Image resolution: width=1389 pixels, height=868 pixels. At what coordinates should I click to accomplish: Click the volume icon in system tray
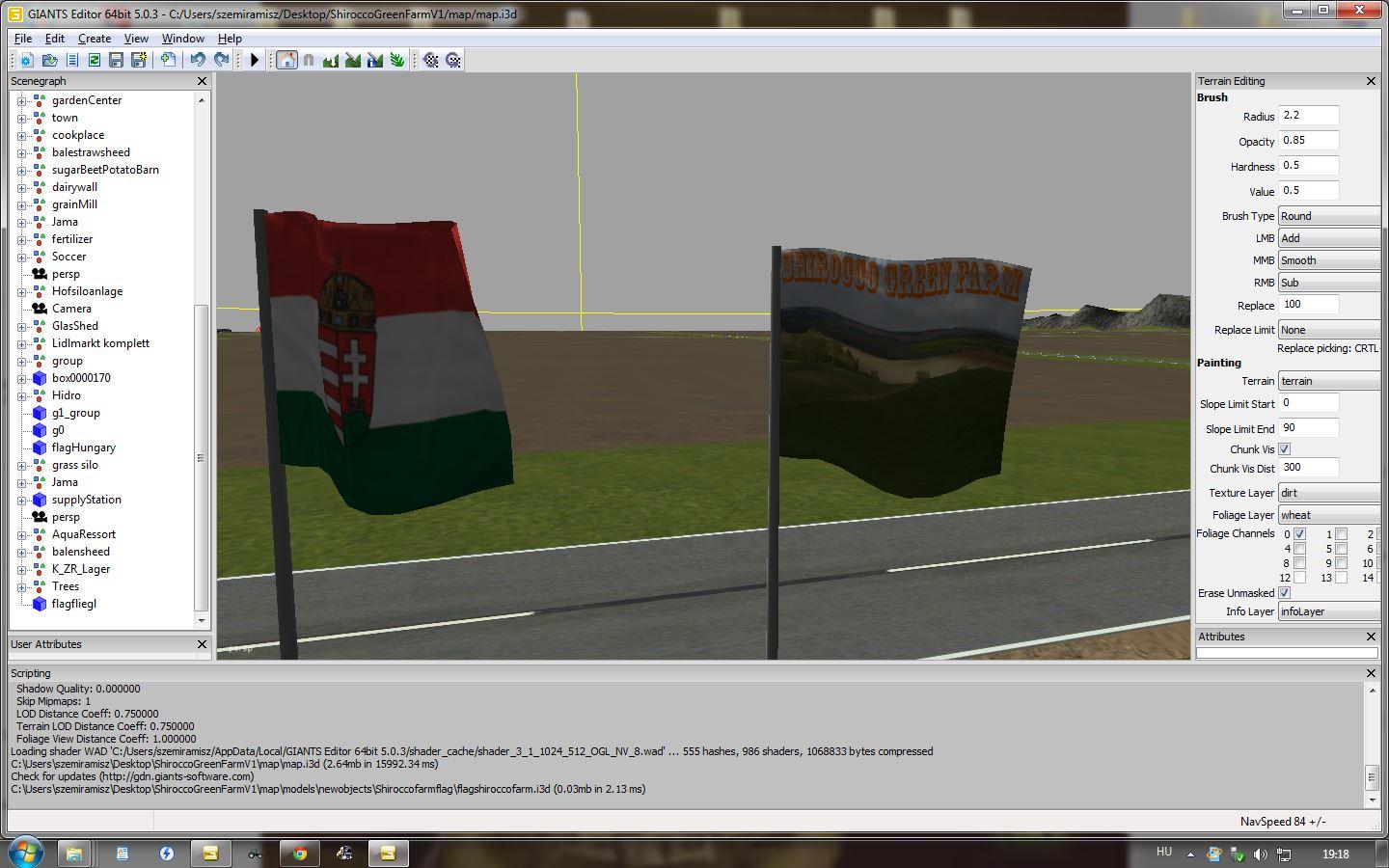pos(1261,854)
